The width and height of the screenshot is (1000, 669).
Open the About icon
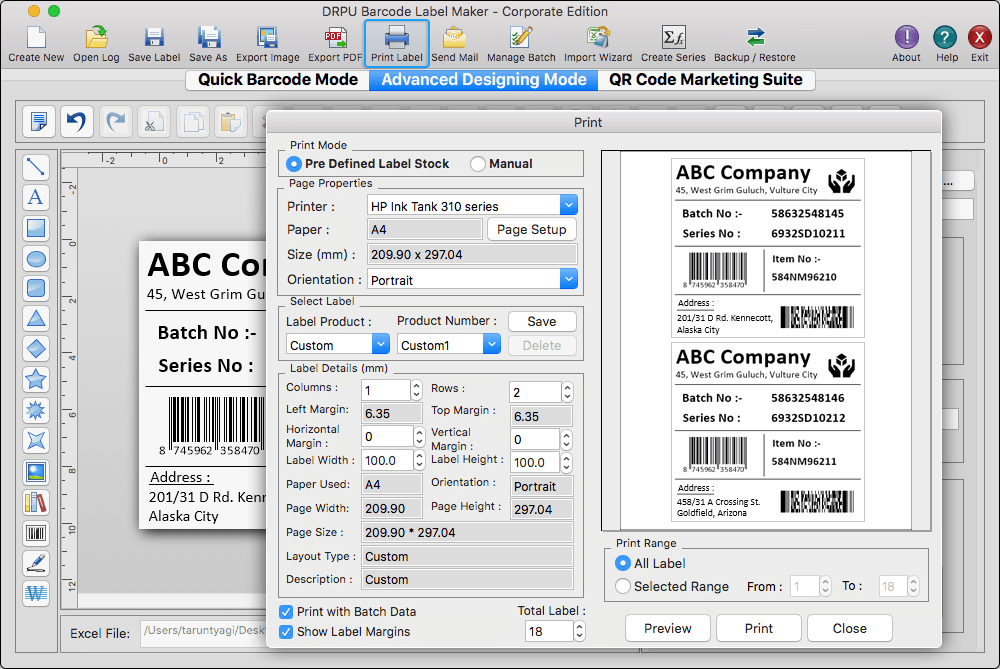tap(906, 43)
